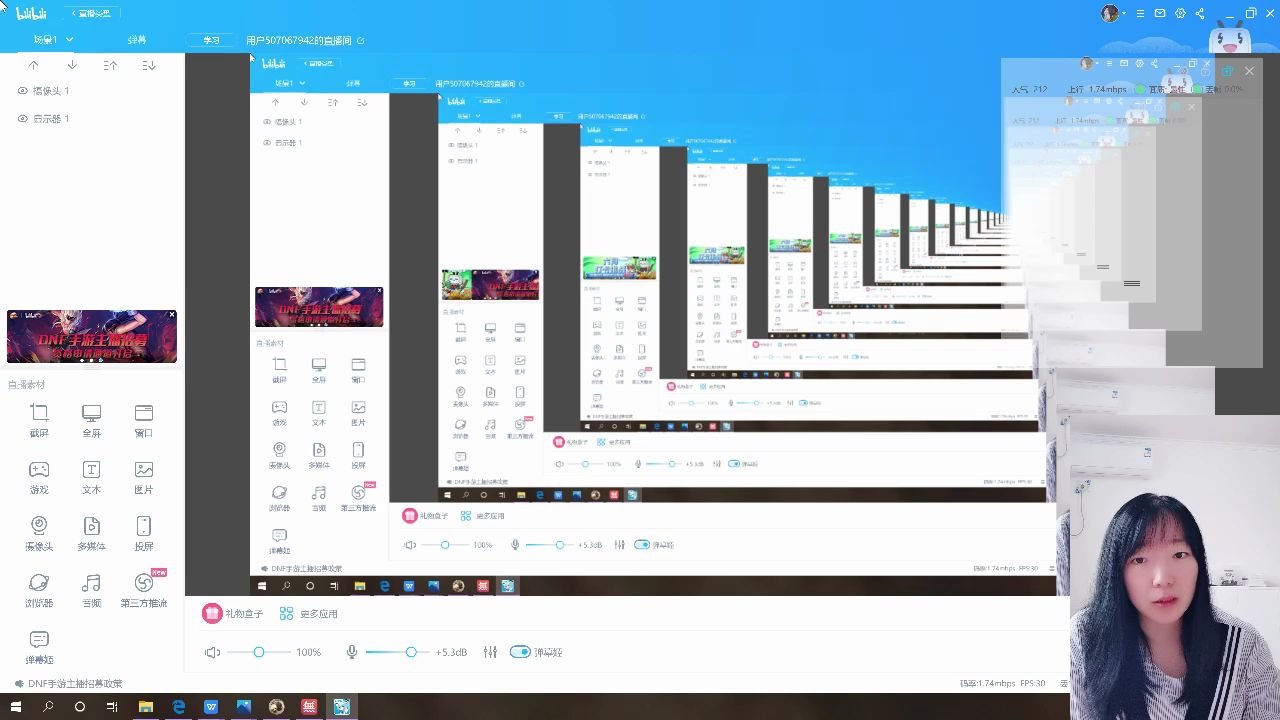Select the 显示器 1 source row

coord(92,119)
